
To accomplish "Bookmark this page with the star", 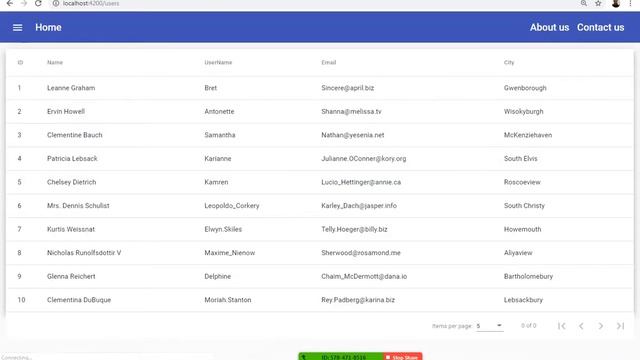I will coord(598,3).
